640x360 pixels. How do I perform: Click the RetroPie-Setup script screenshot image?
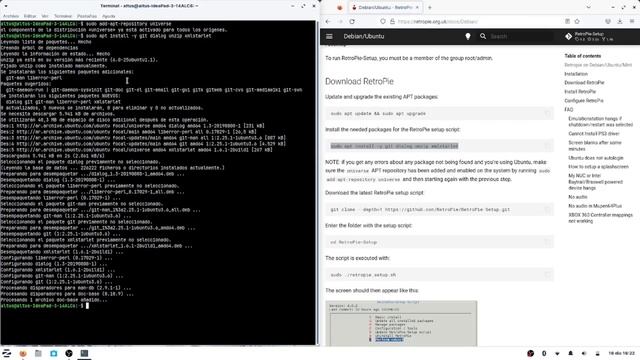[401, 323]
